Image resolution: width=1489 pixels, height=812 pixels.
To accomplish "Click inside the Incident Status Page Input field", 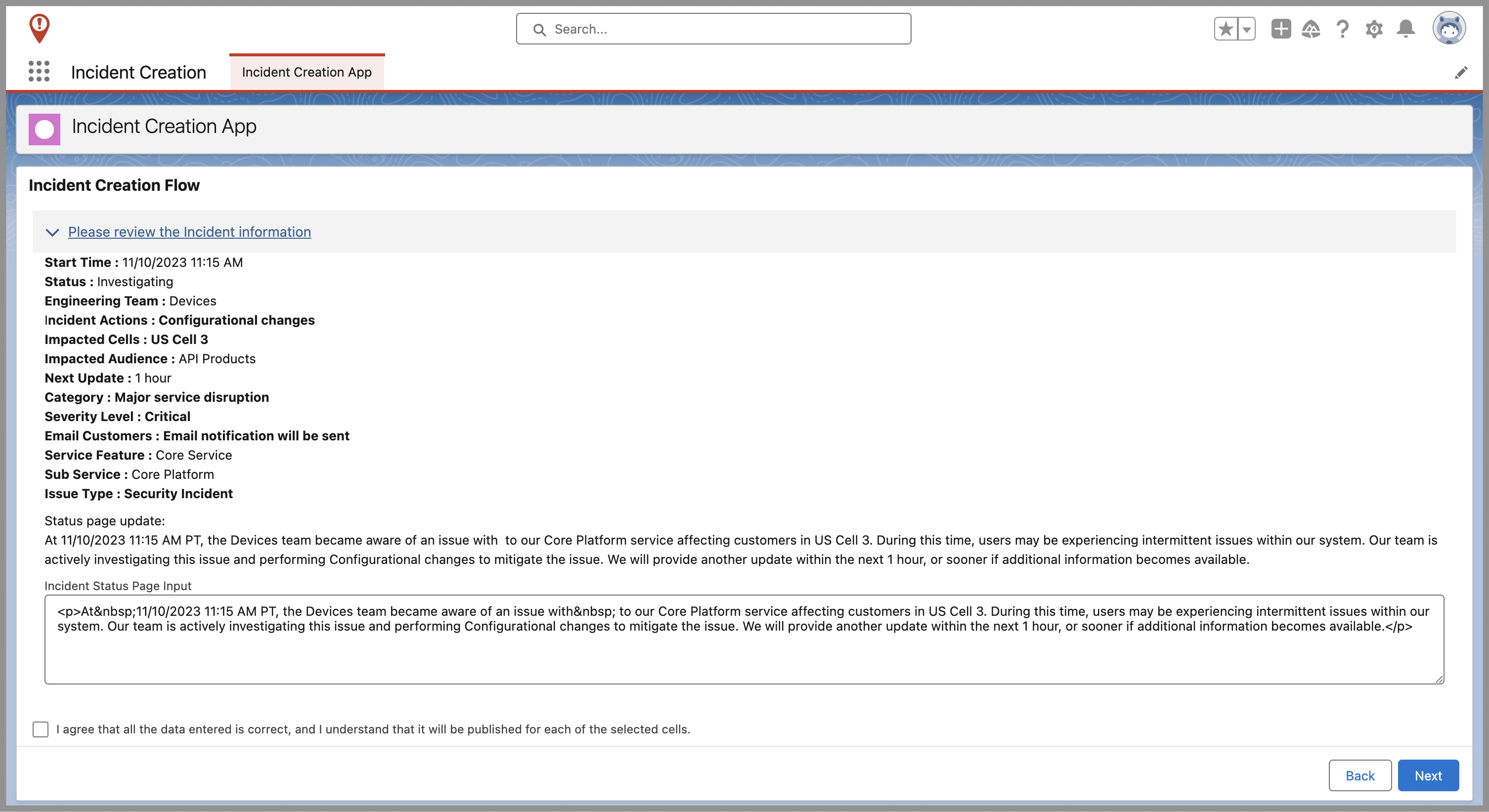I will click(744, 637).
